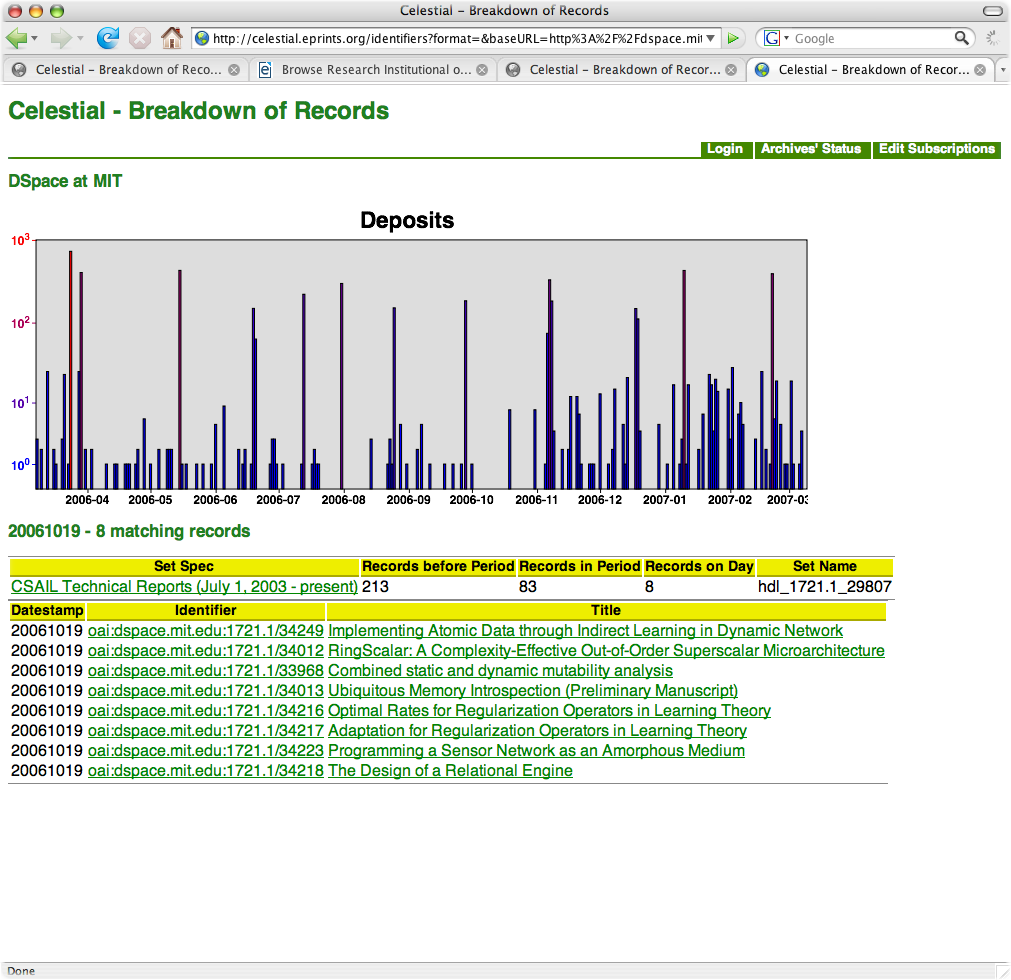Expand the URL history dropdown arrow
The width and height of the screenshot is (1011, 980).
[711, 39]
